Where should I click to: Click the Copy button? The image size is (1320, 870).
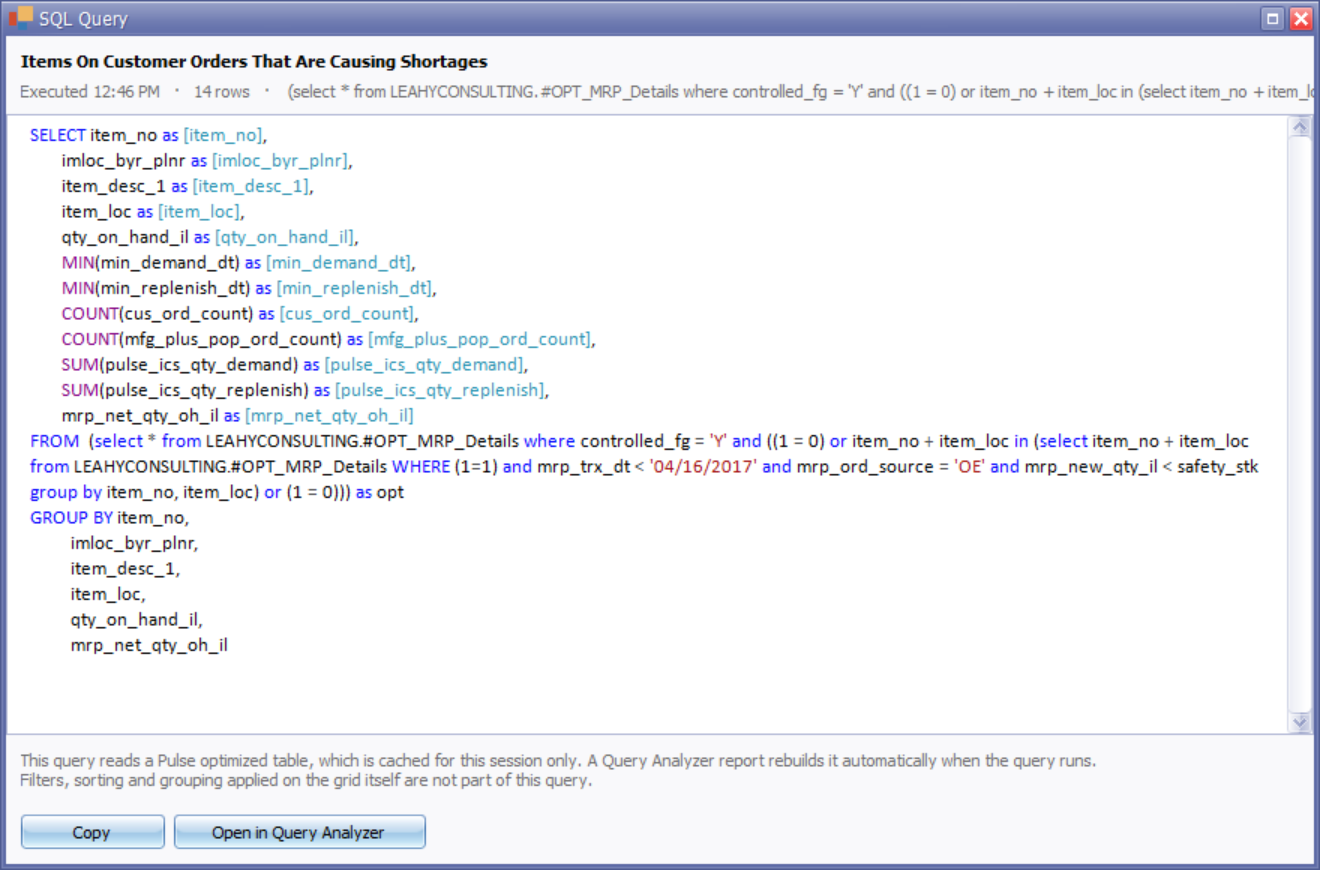coord(92,832)
